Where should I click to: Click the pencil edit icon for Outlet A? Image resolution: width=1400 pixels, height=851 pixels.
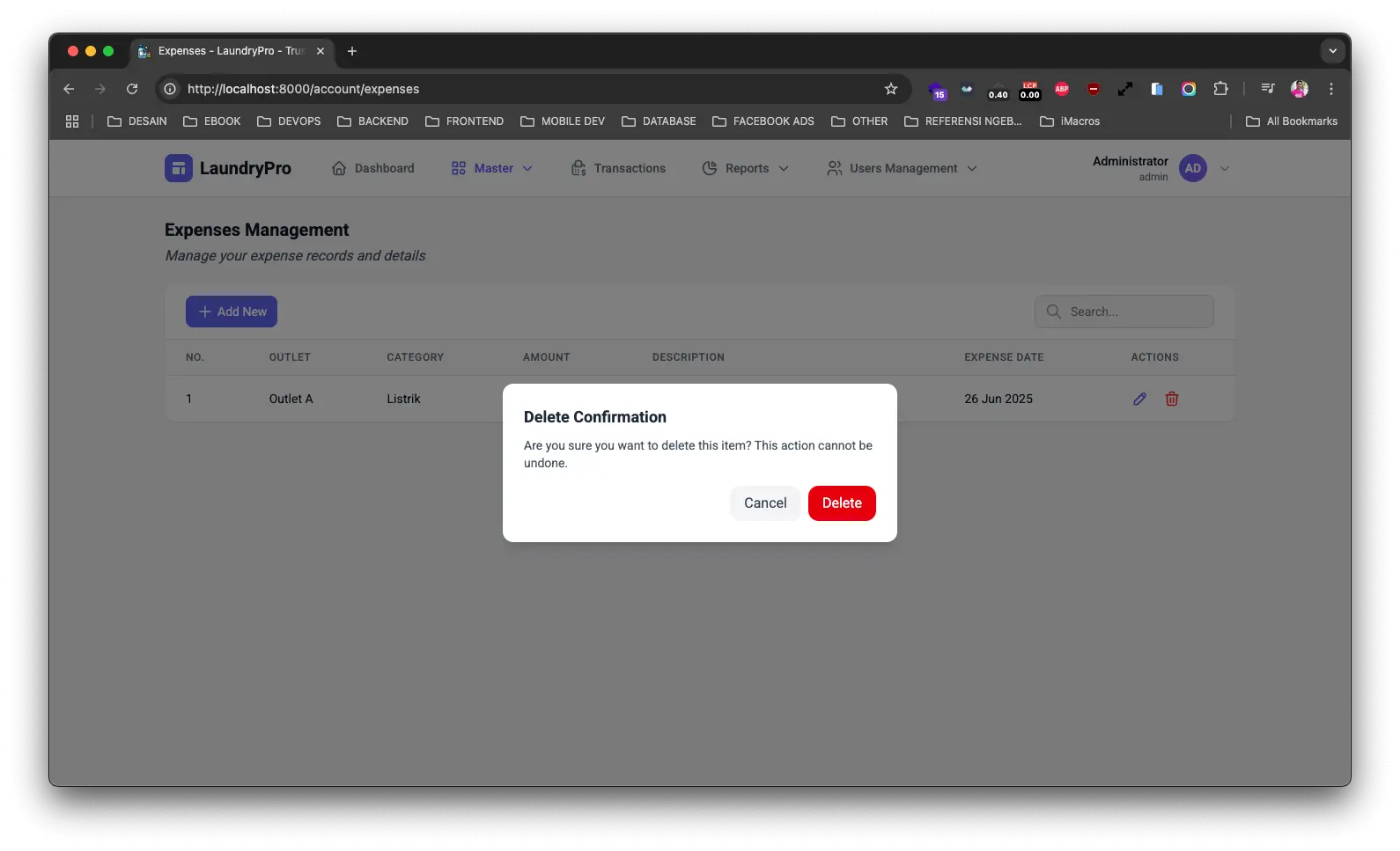point(1139,399)
